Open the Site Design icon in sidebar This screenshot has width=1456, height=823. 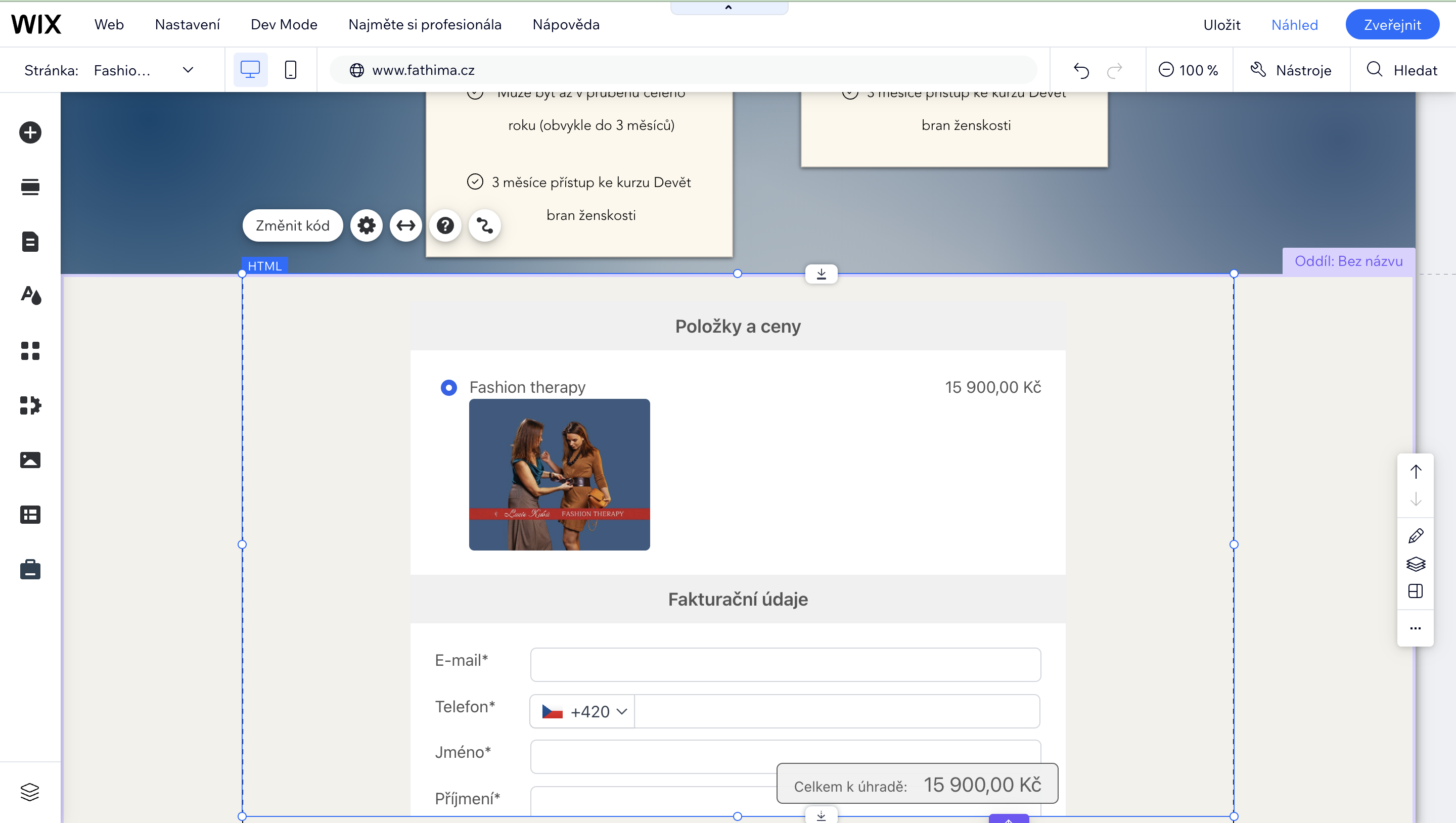[x=30, y=295]
